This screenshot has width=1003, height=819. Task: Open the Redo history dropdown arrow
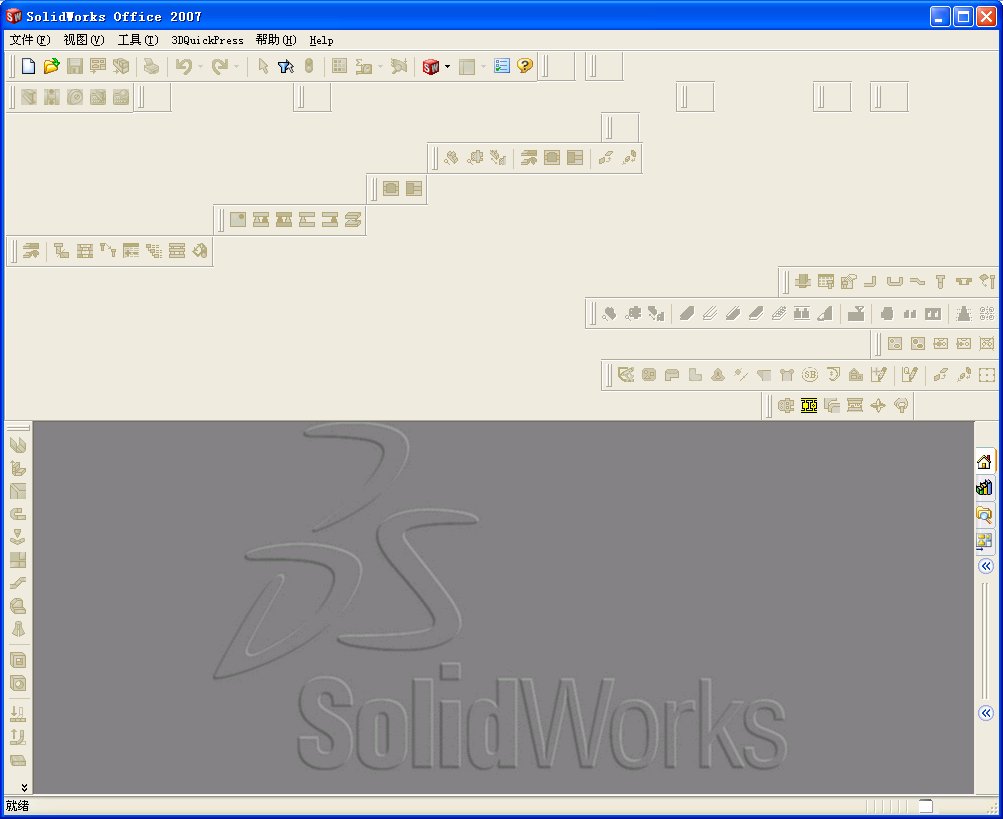(x=236, y=66)
